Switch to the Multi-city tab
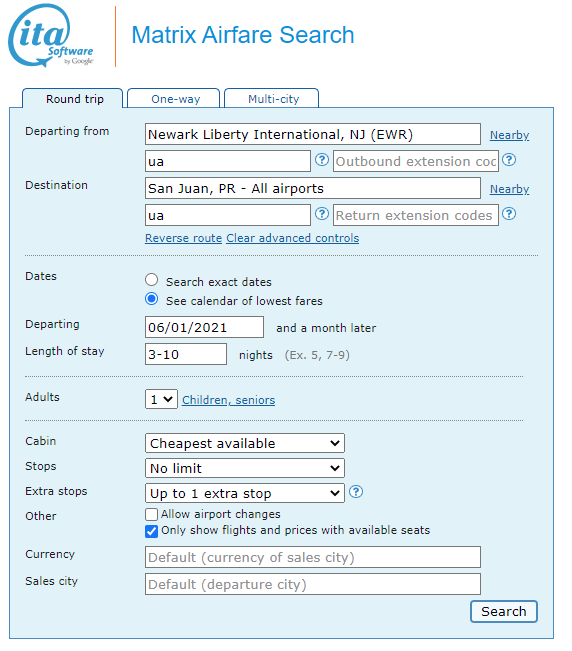Viewport: 572px width, 651px height. click(x=272, y=99)
